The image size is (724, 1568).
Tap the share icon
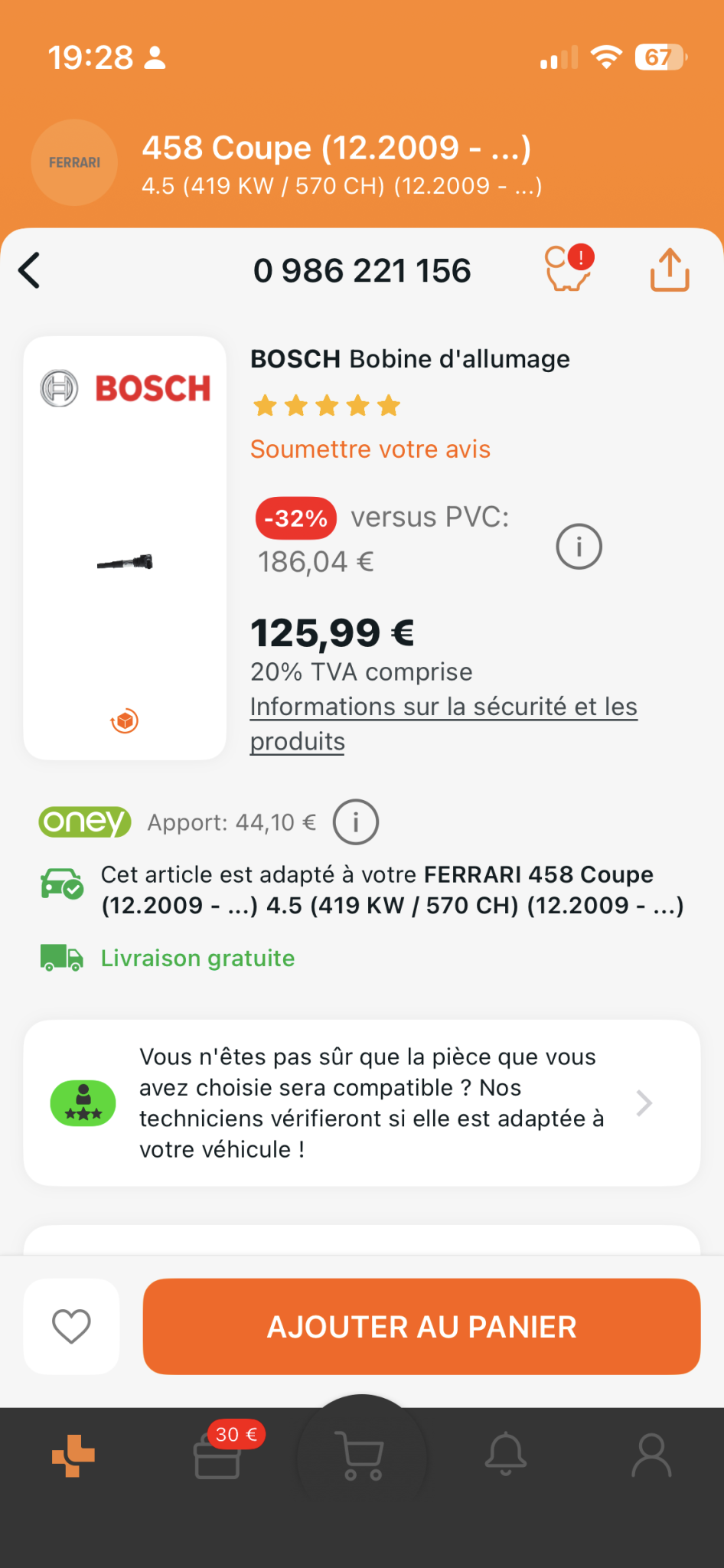[670, 269]
